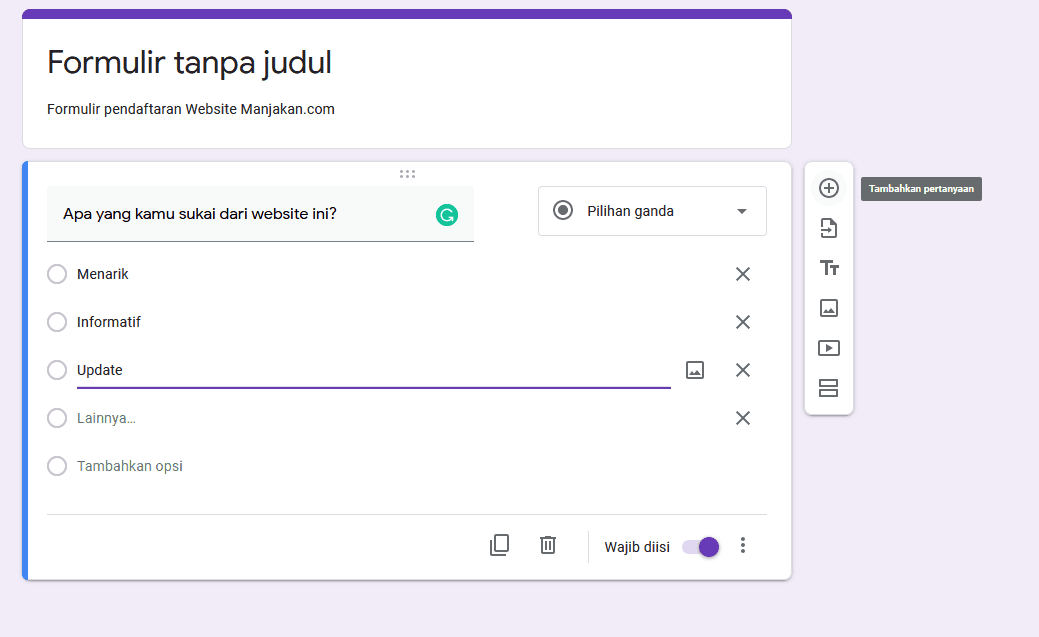Click "Tambahkan opsi" to add an option
This screenshot has height=637, width=1039.
129,465
